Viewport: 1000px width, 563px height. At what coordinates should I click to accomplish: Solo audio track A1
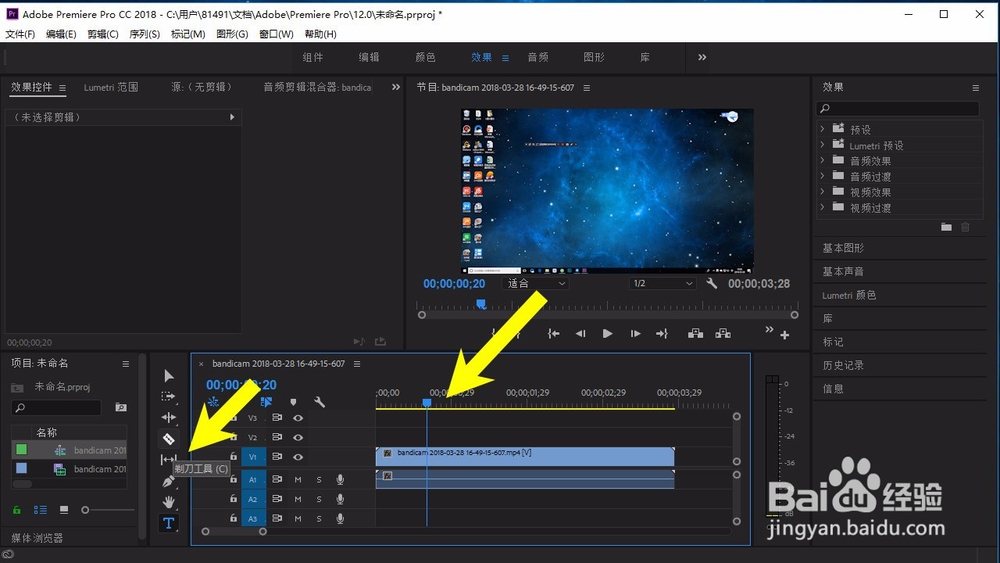[x=319, y=479]
